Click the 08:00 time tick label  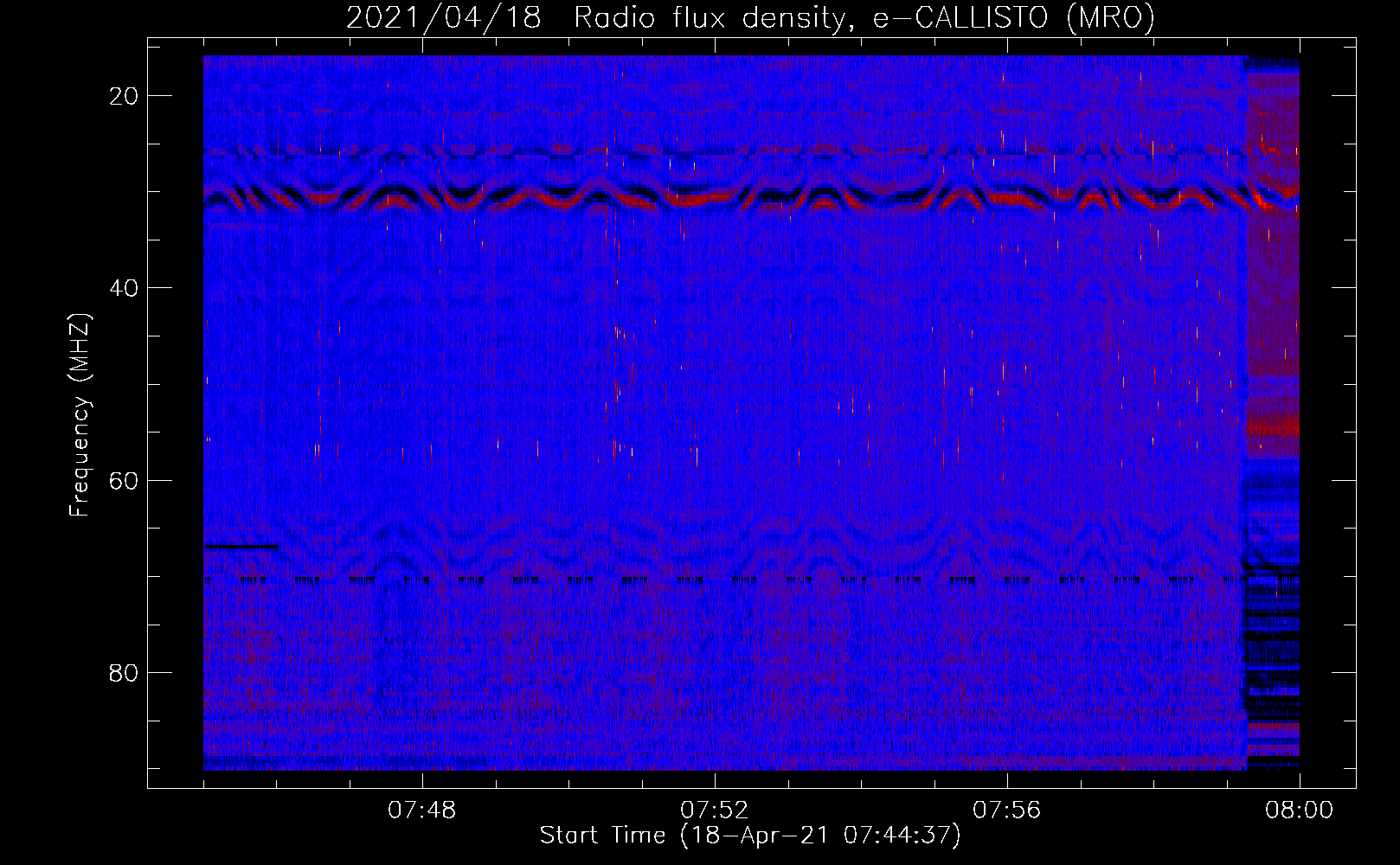coord(1299,811)
